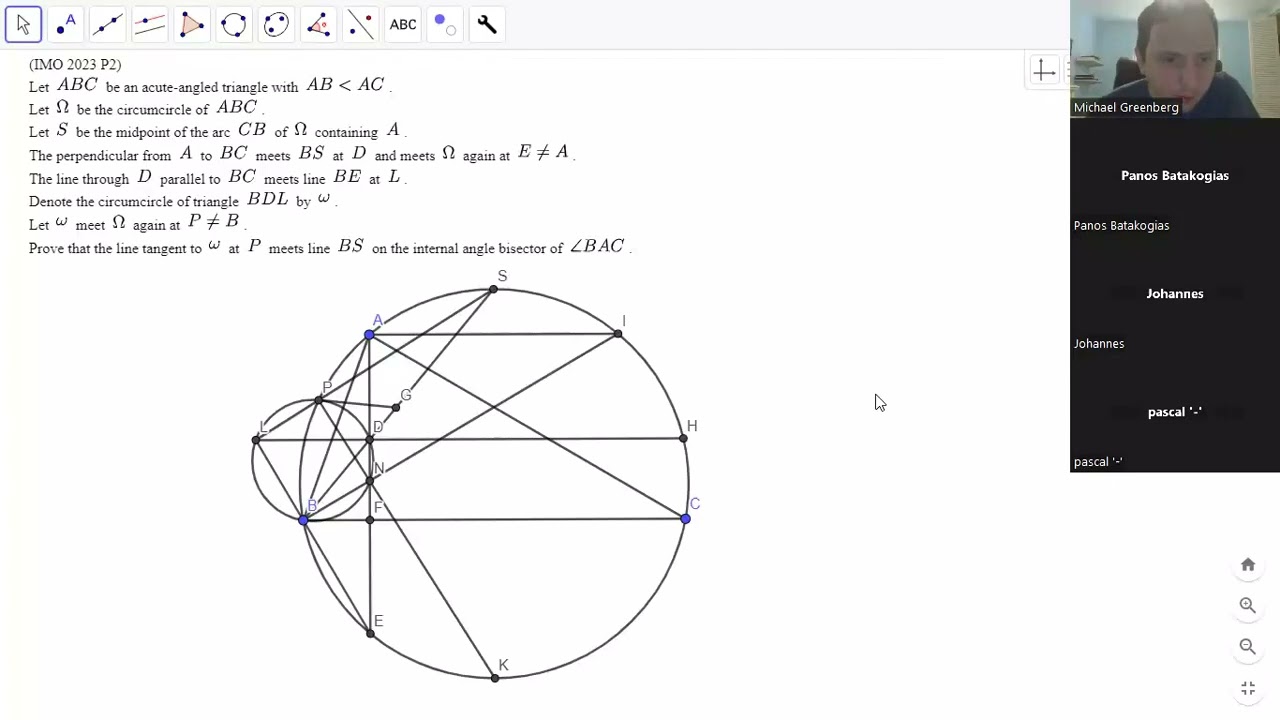
Task: Zoom out with the magnifier minus icon
Action: click(1248, 646)
